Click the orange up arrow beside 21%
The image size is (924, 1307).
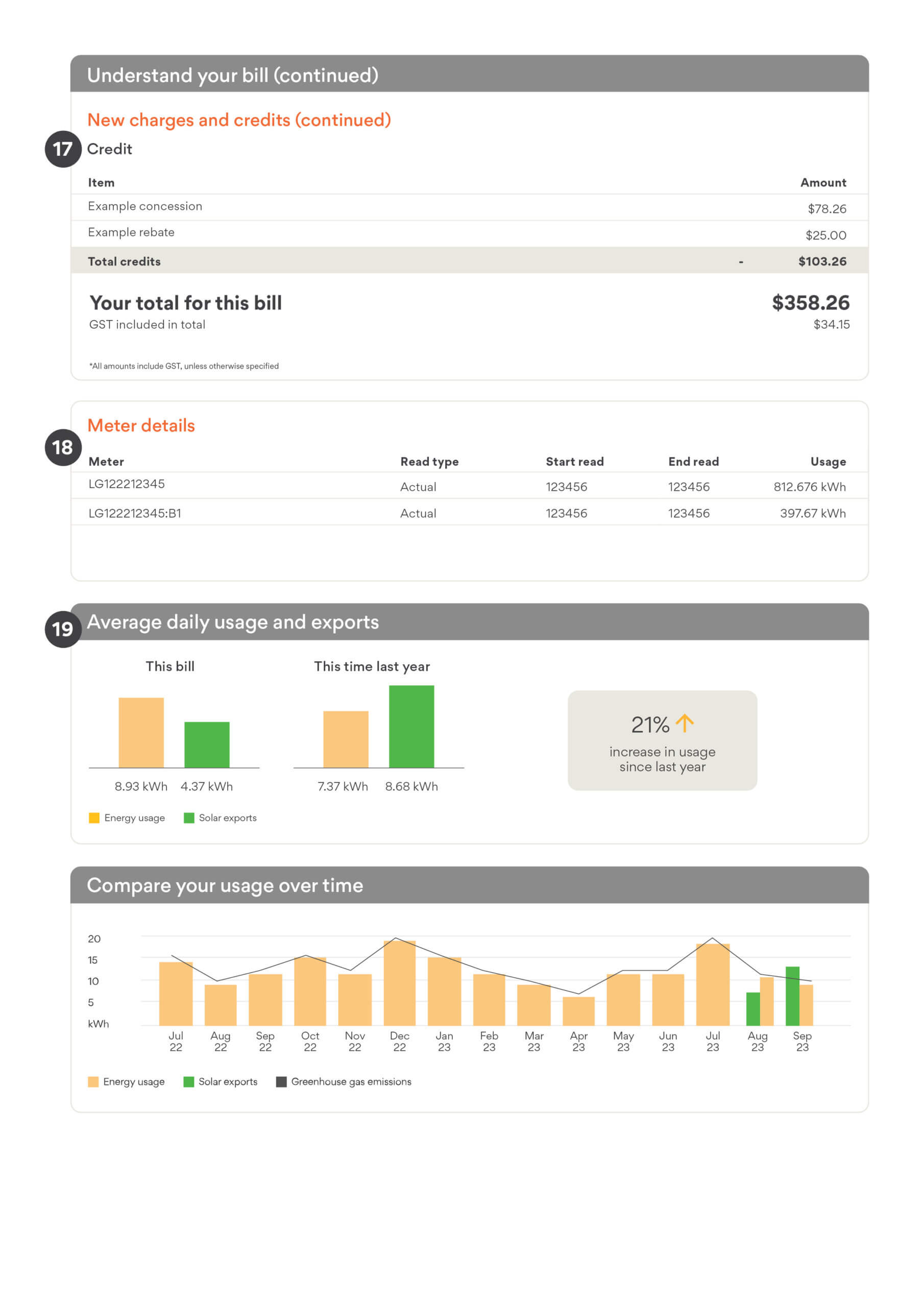(684, 723)
